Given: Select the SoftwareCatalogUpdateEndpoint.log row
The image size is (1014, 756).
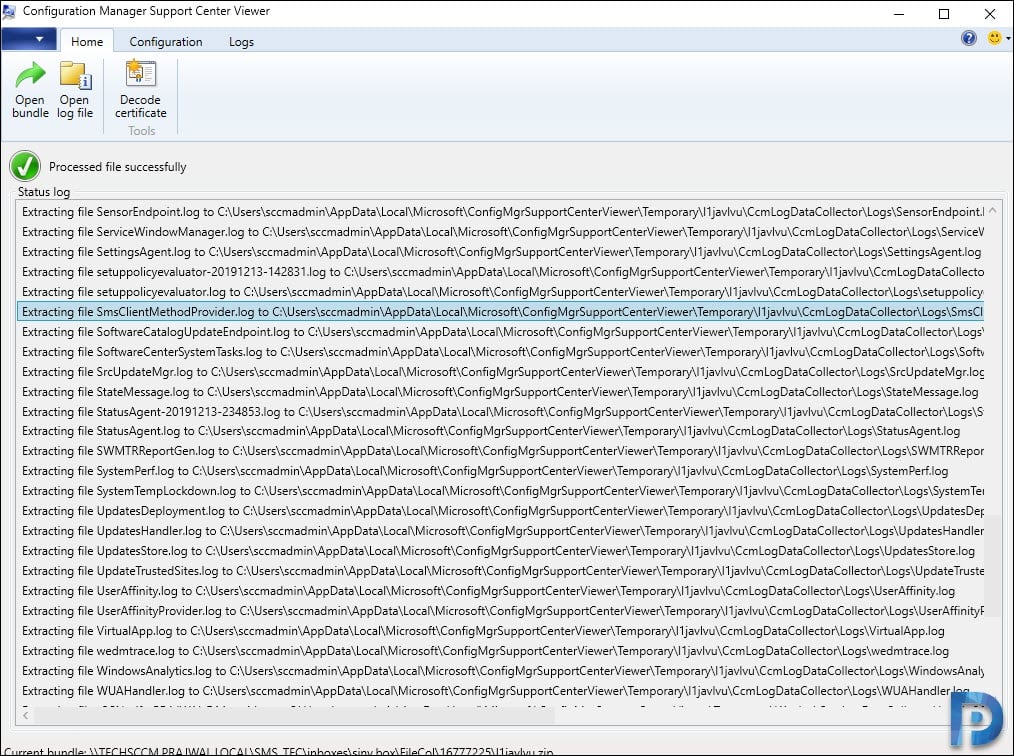Looking at the screenshot, I should 501,332.
